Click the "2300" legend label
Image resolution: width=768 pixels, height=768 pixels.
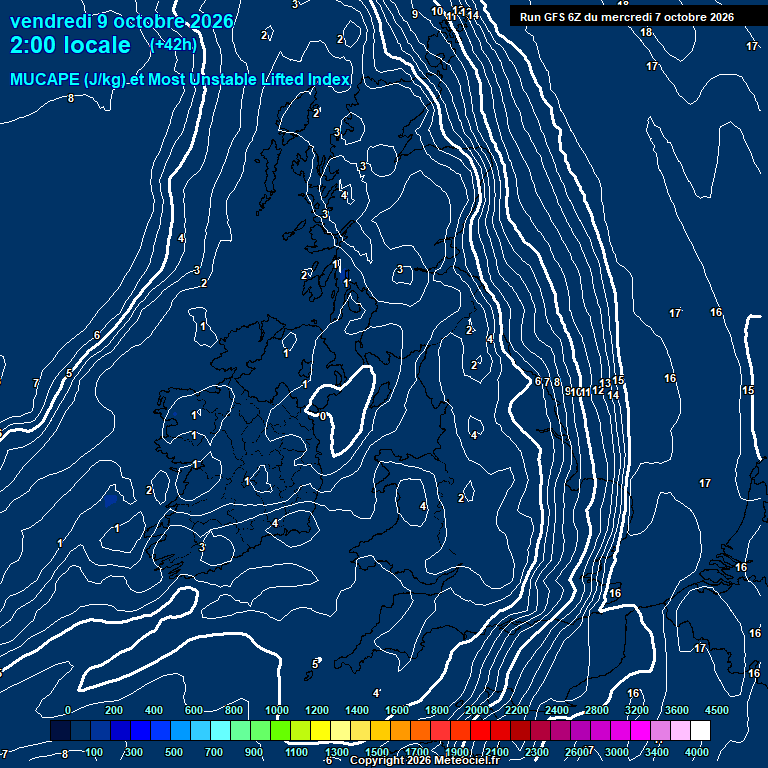537,752
